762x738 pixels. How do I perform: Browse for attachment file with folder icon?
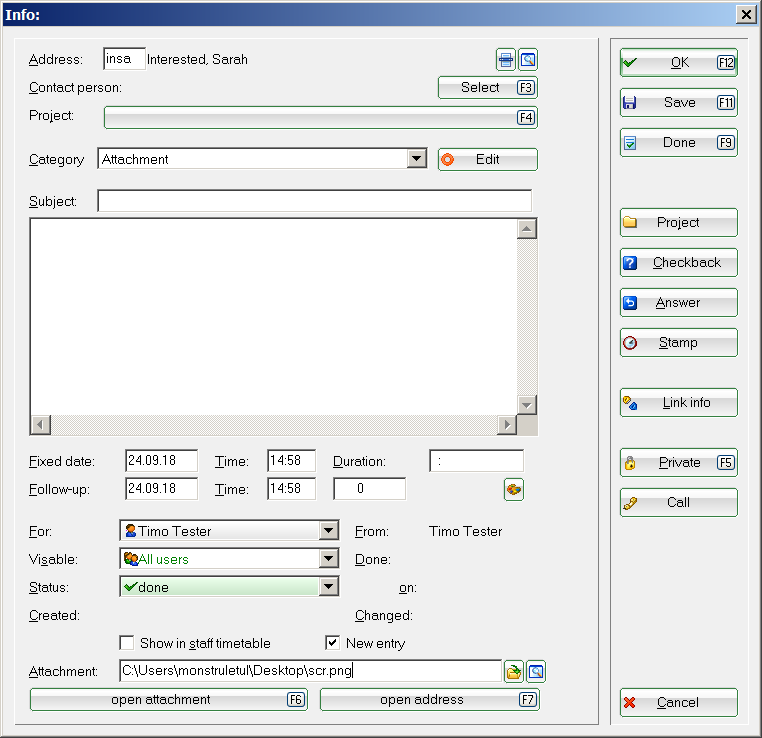514,672
